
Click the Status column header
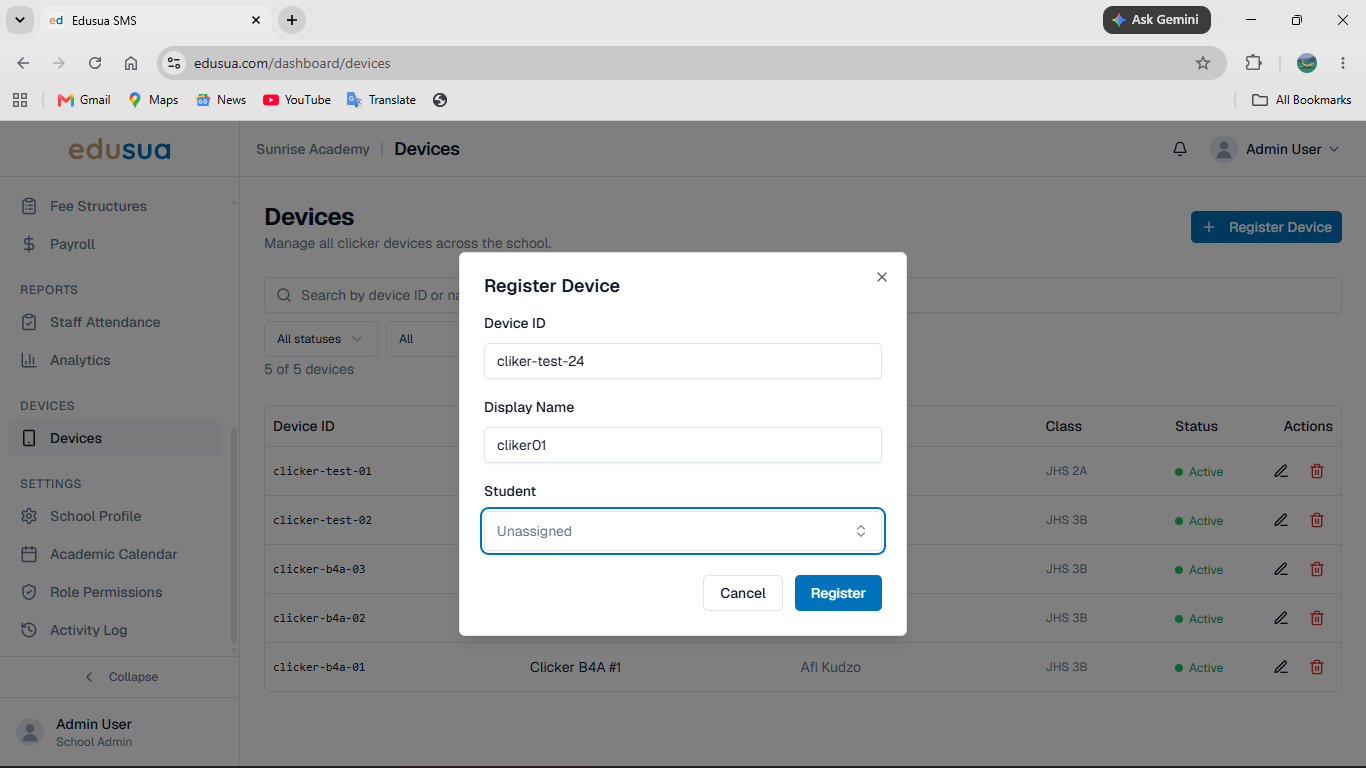tap(1196, 426)
